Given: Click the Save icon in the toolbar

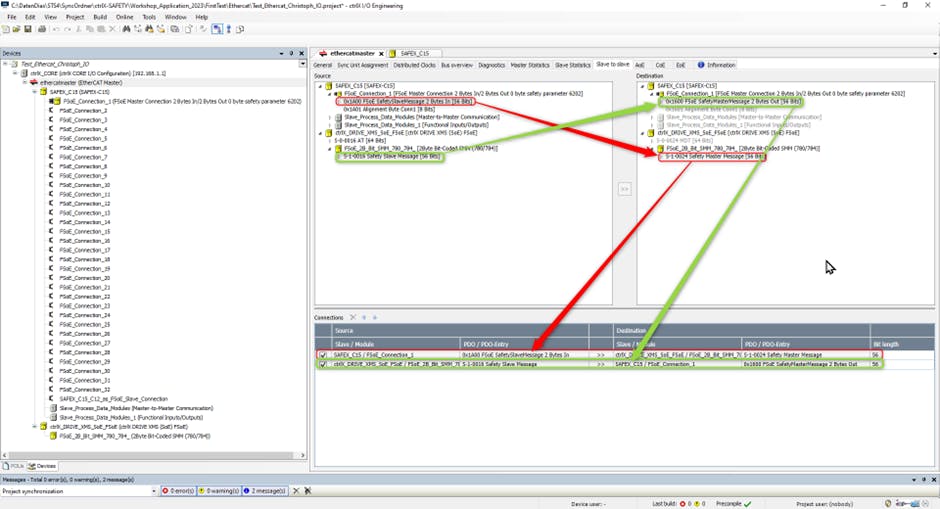Looking at the screenshot, I should pos(27,29).
